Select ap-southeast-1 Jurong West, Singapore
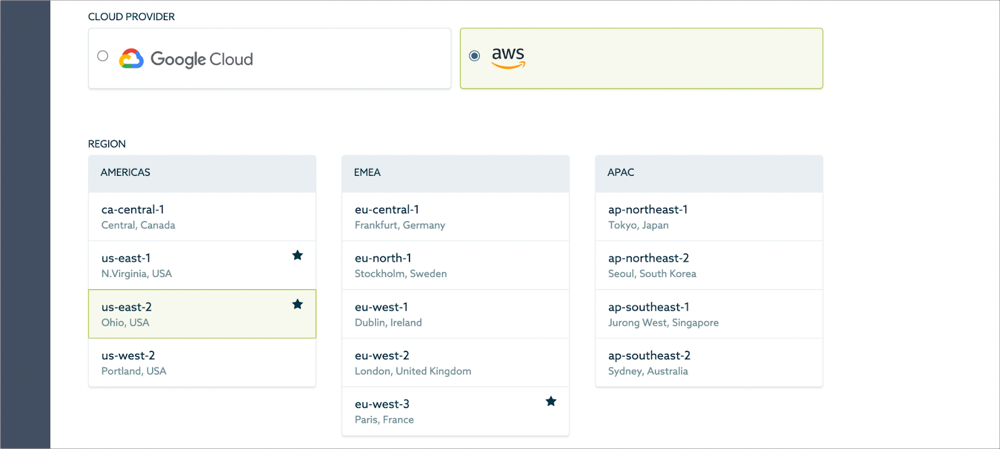The width and height of the screenshot is (1000, 449). pos(708,314)
